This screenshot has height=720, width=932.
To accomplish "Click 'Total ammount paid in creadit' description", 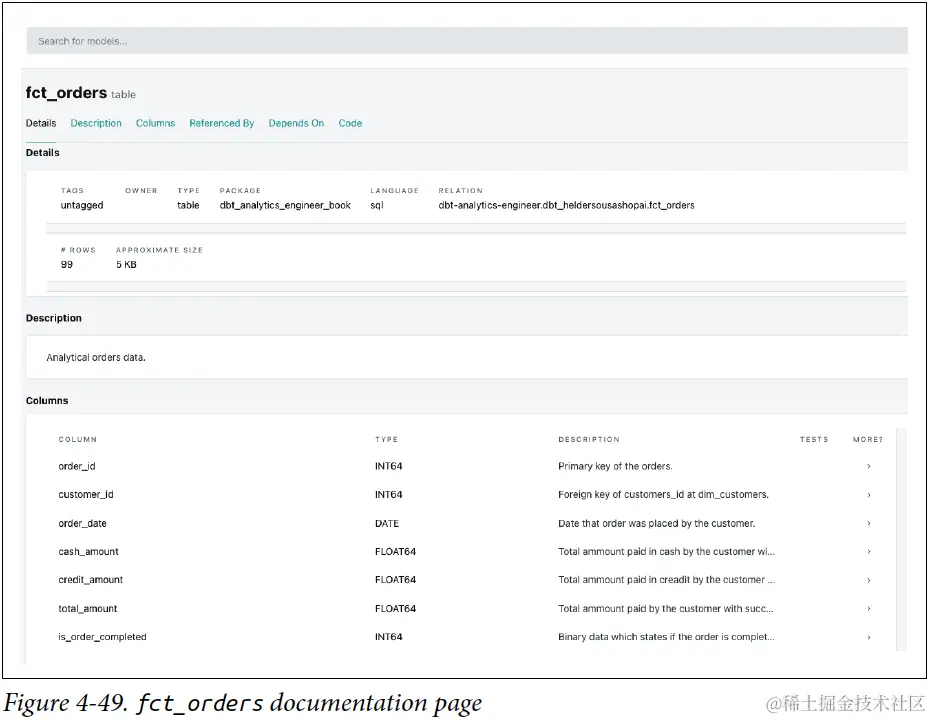I will tap(666, 580).
